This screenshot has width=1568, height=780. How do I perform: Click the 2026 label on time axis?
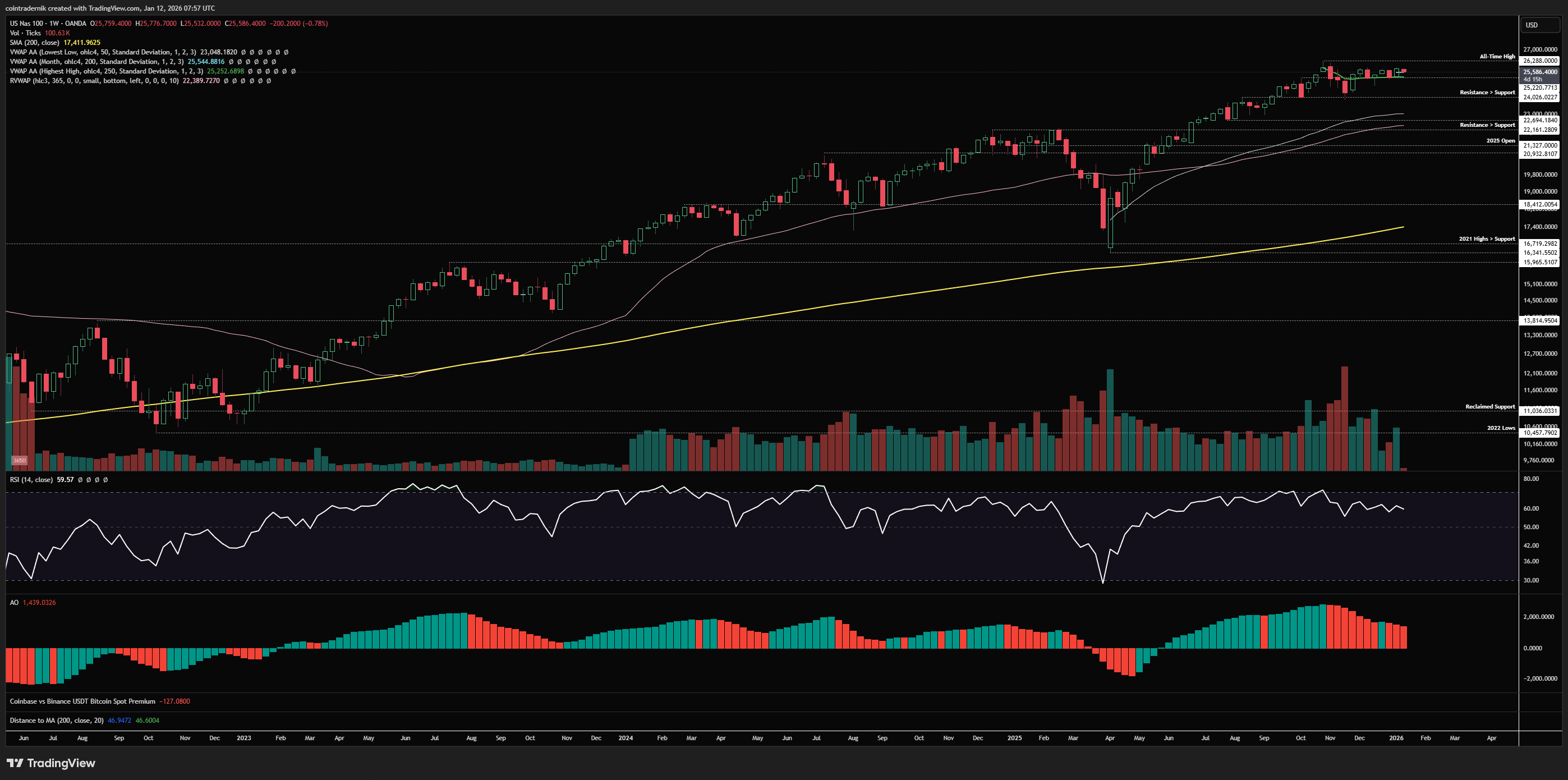pos(1396,738)
